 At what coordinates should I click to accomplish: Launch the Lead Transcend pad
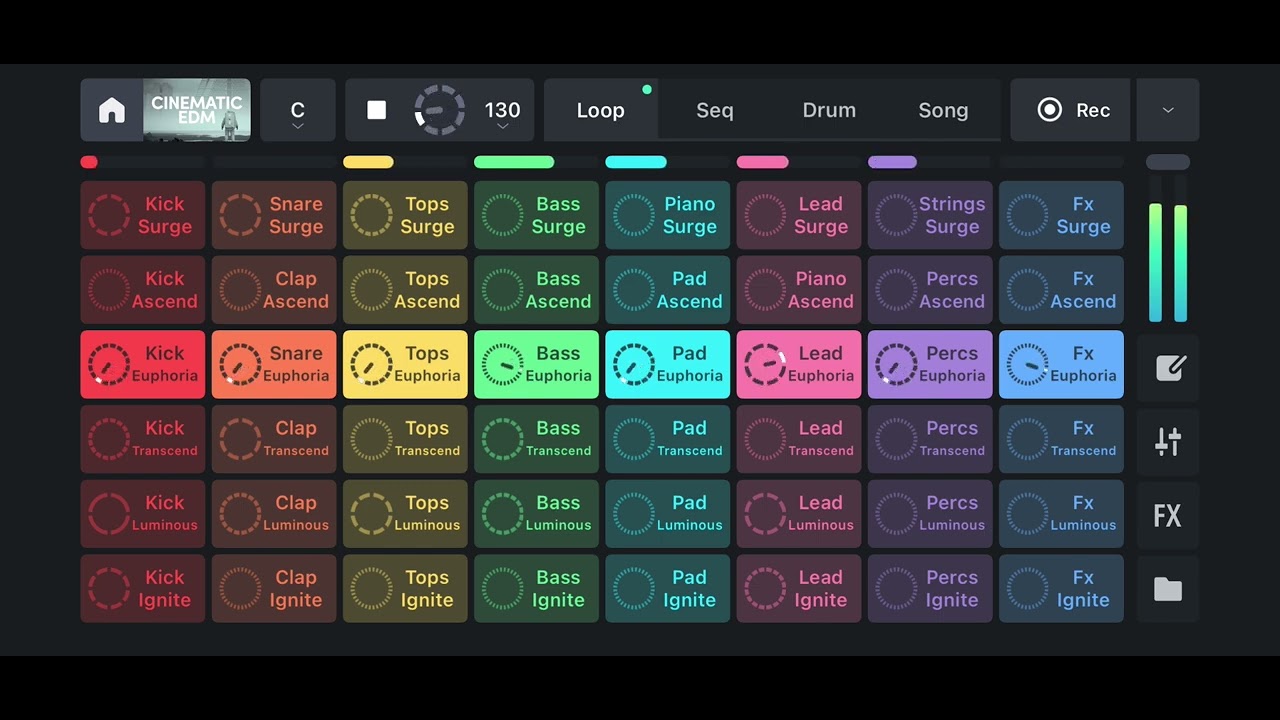[799, 439]
